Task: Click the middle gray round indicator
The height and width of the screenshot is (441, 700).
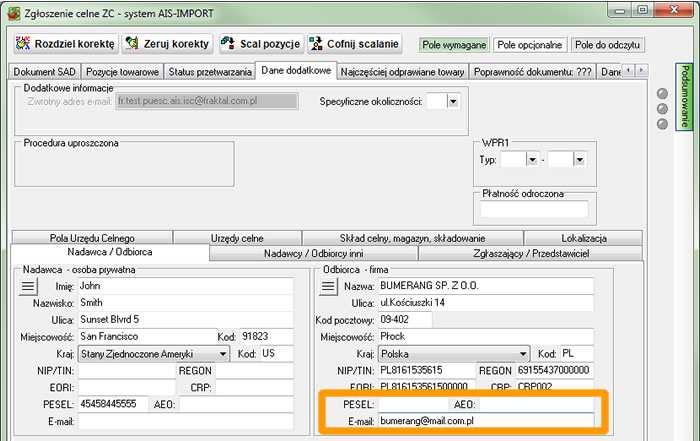Action: tap(662, 109)
